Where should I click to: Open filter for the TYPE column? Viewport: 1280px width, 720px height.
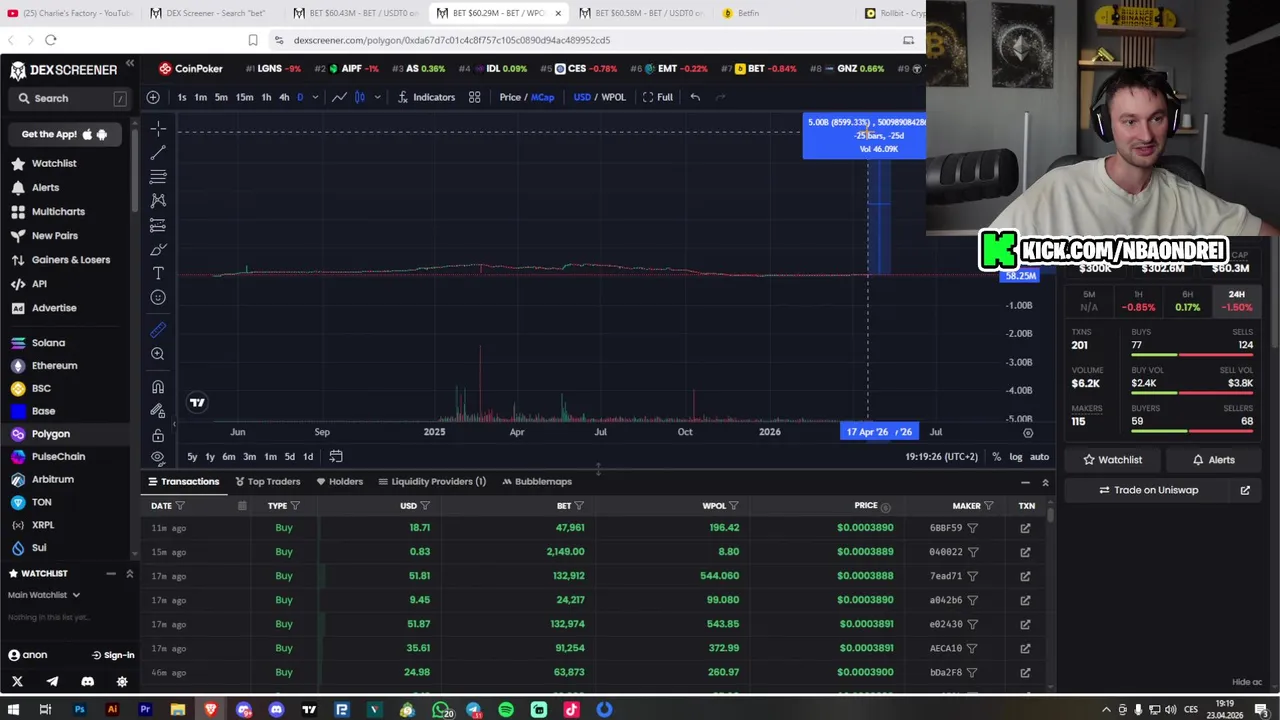295,506
